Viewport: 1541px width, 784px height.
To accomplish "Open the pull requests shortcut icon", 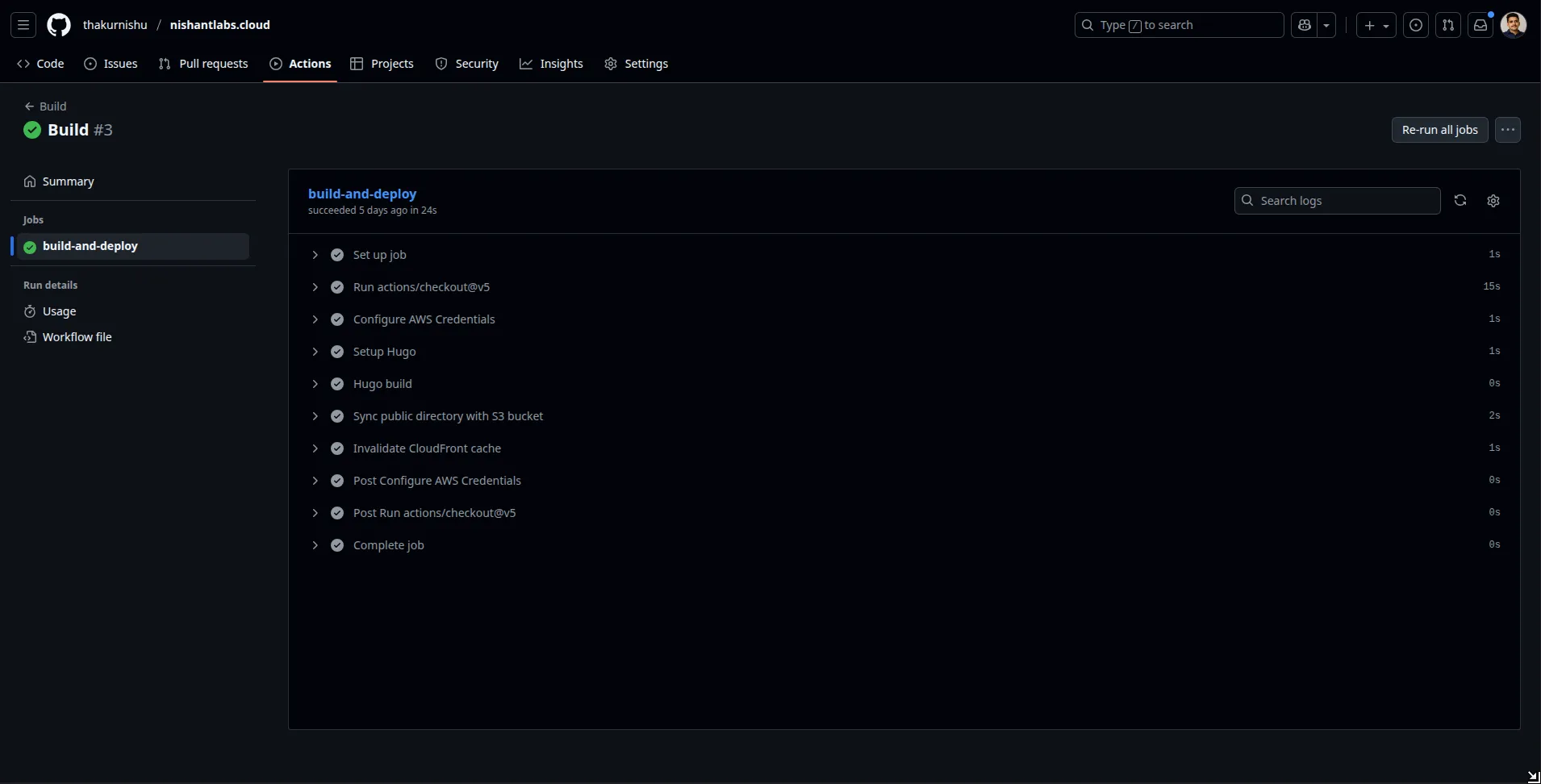I will (1447, 25).
